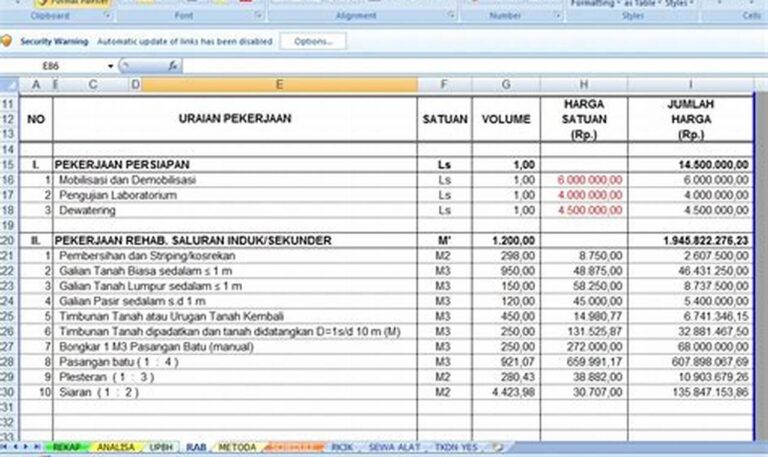The image size is (768, 457).
Task: Click the Security Warning shield icon
Action: coord(6,41)
